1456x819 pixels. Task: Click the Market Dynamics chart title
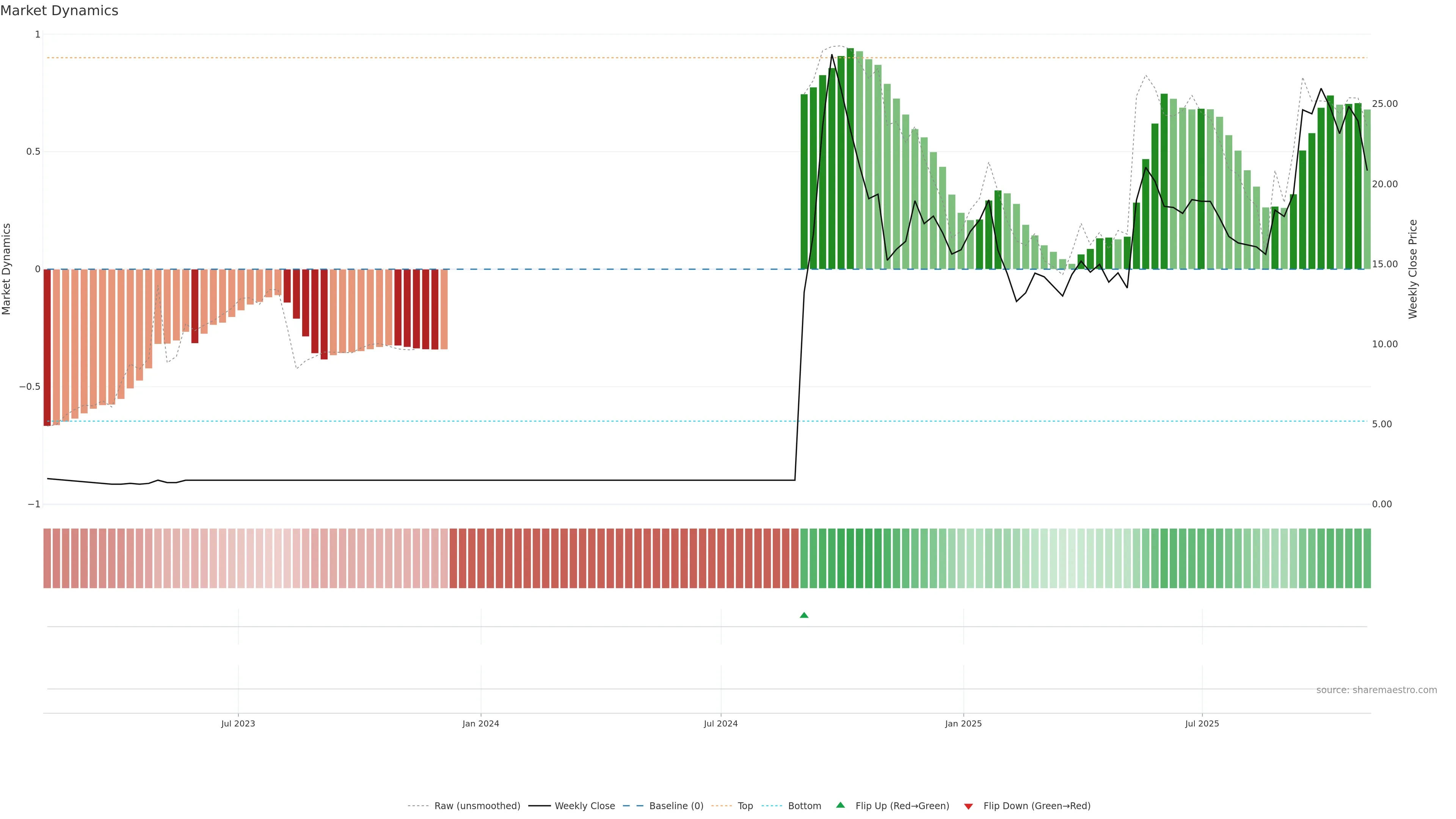[60, 11]
